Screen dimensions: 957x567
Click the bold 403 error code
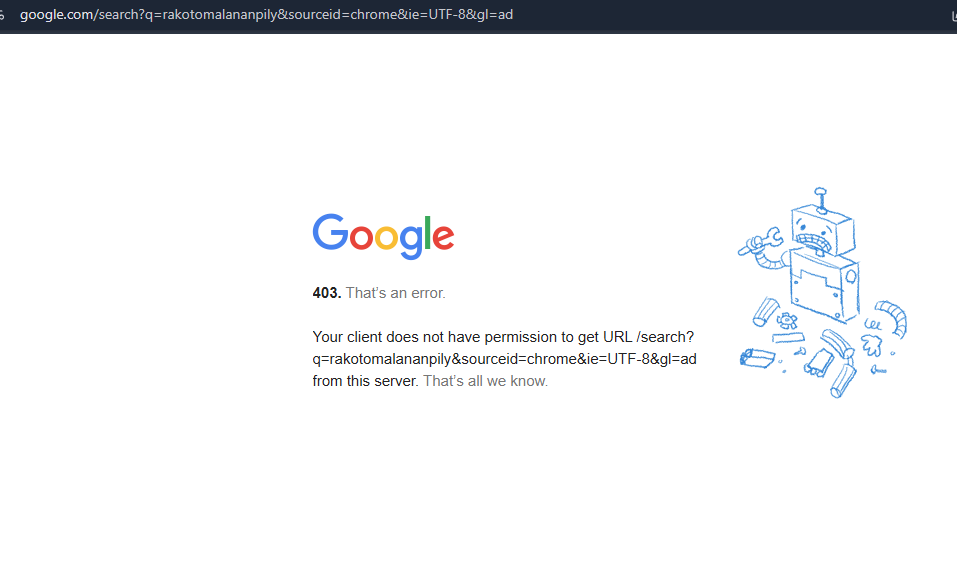click(327, 293)
